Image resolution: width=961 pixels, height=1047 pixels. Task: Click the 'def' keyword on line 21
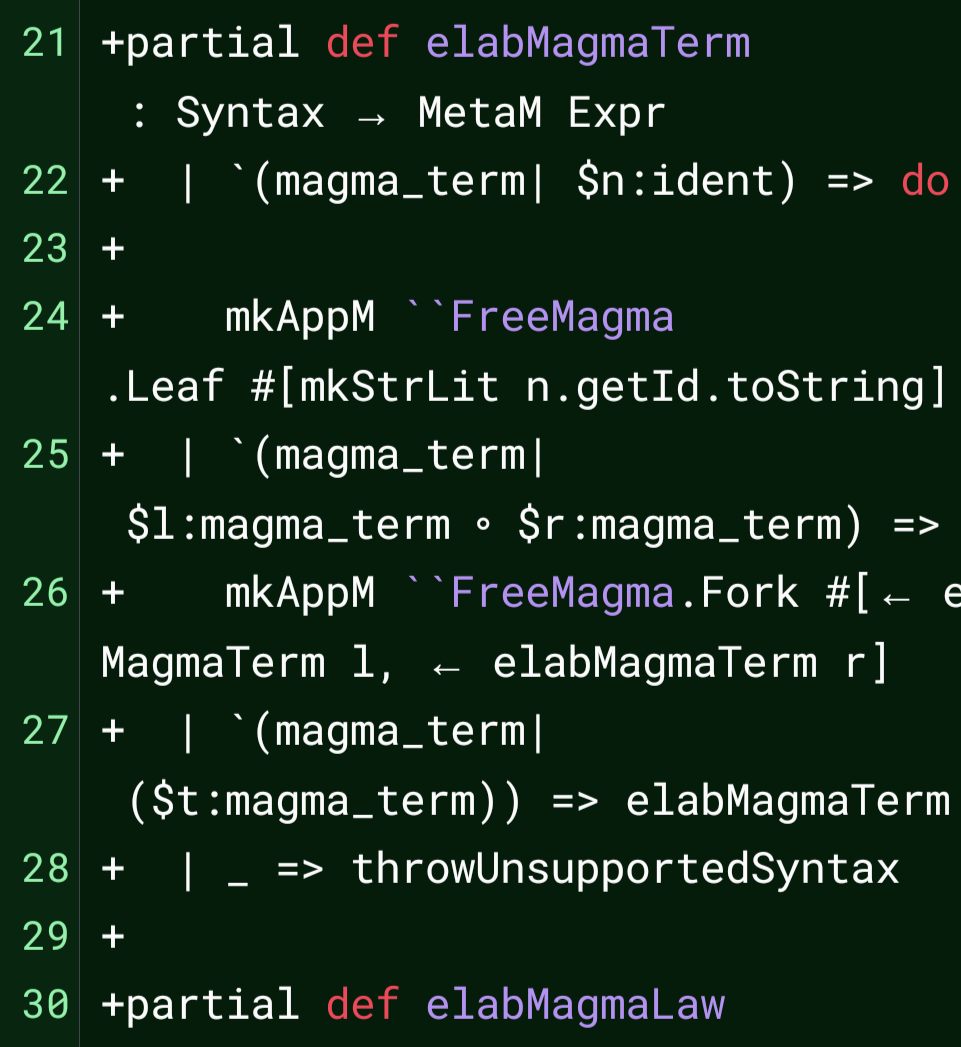(x=363, y=43)
